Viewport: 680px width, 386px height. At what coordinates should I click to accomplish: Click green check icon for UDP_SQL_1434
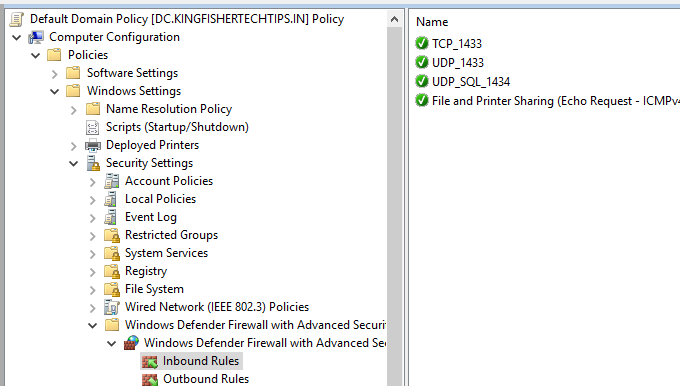pyautogui.click(x=422, y=82)
